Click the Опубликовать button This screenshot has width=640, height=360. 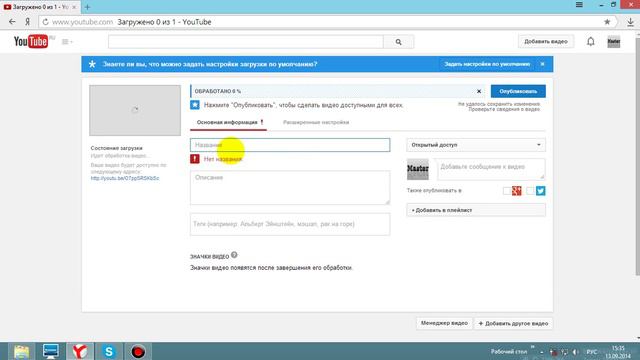pyautogui.click(x=518, y=91)
